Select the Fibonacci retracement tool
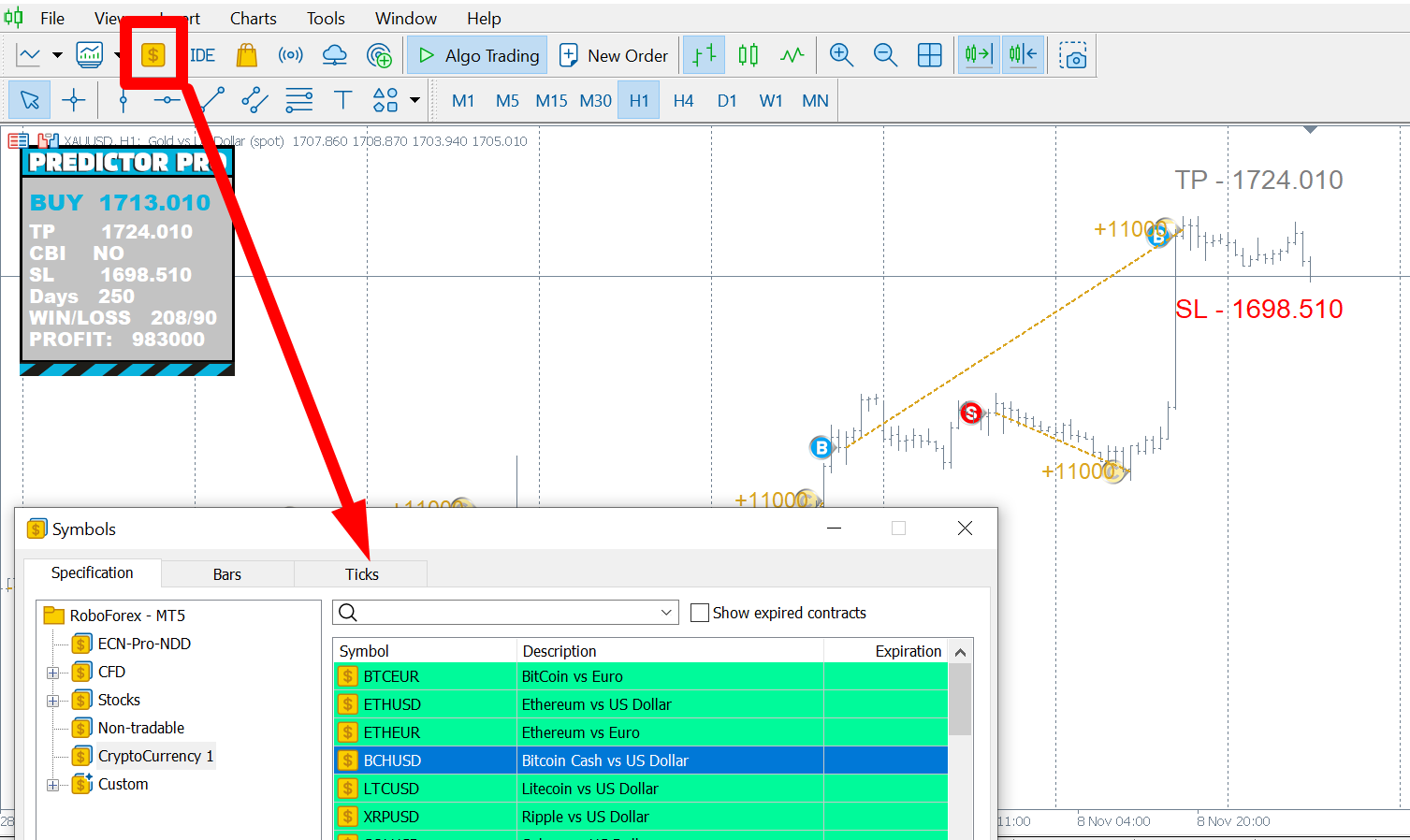 tap(299, 100)
